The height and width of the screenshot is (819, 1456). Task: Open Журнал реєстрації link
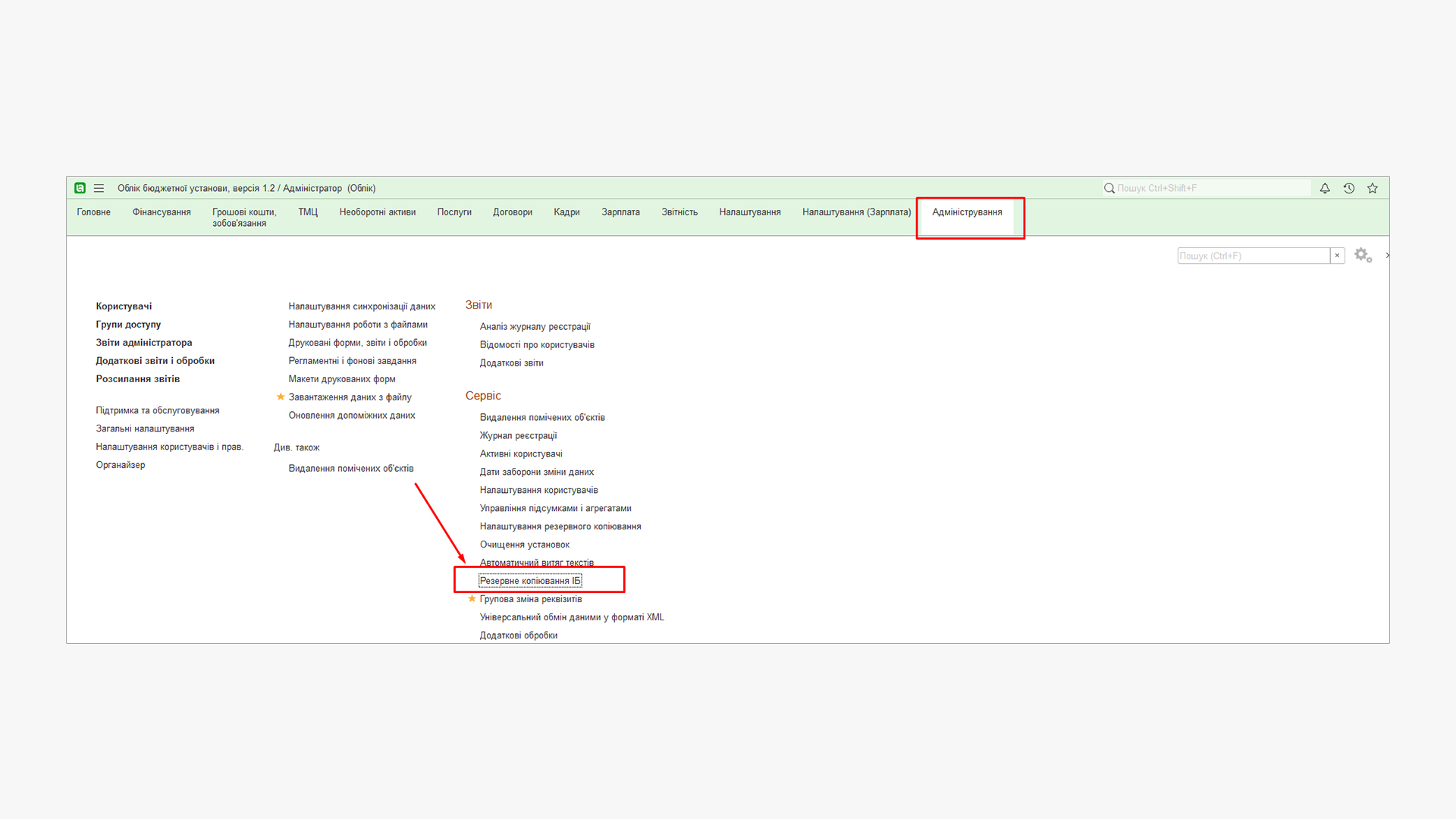[518, 435]
